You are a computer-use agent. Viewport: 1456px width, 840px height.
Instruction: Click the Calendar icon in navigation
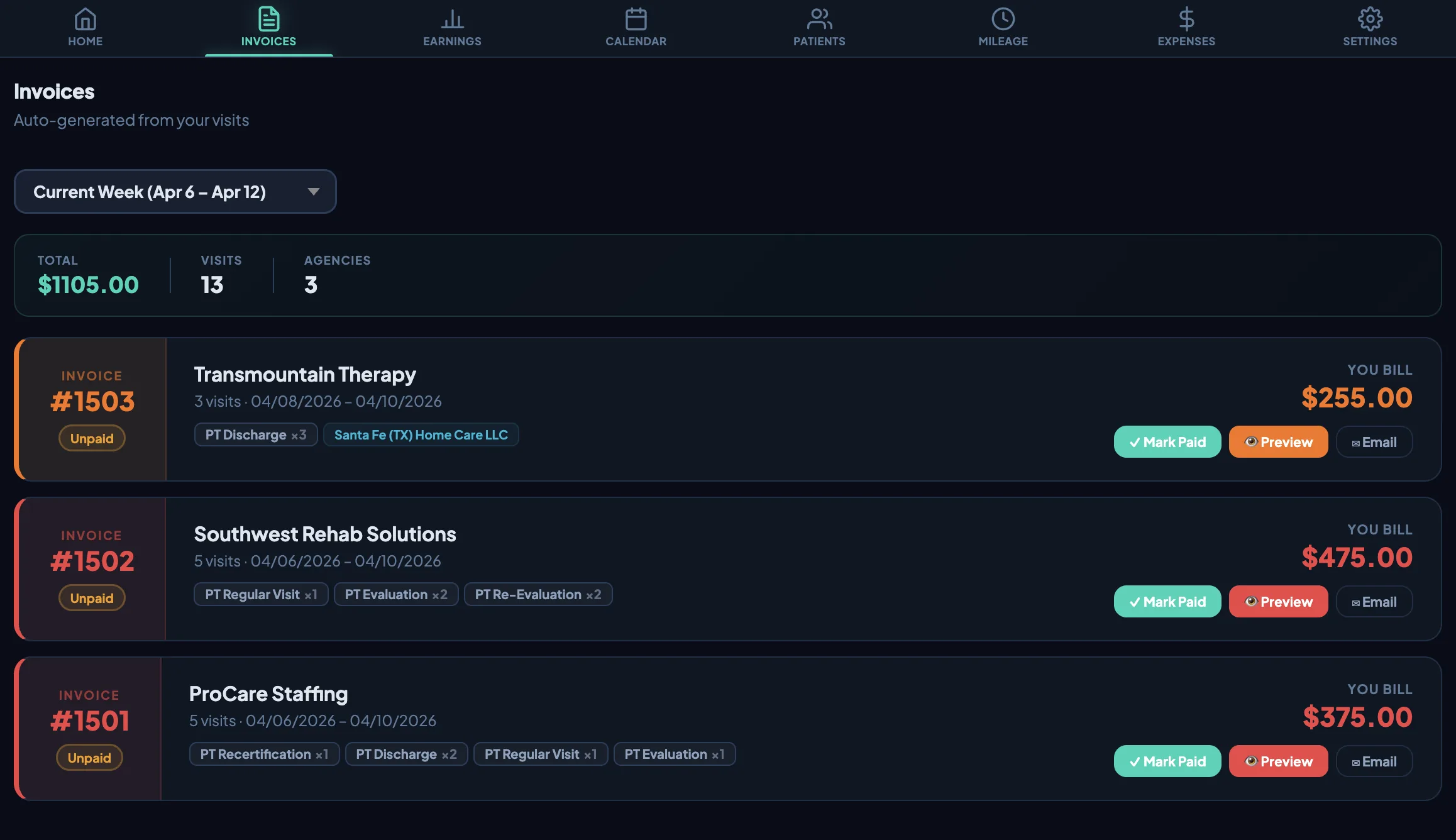click(x=636, y=19)
